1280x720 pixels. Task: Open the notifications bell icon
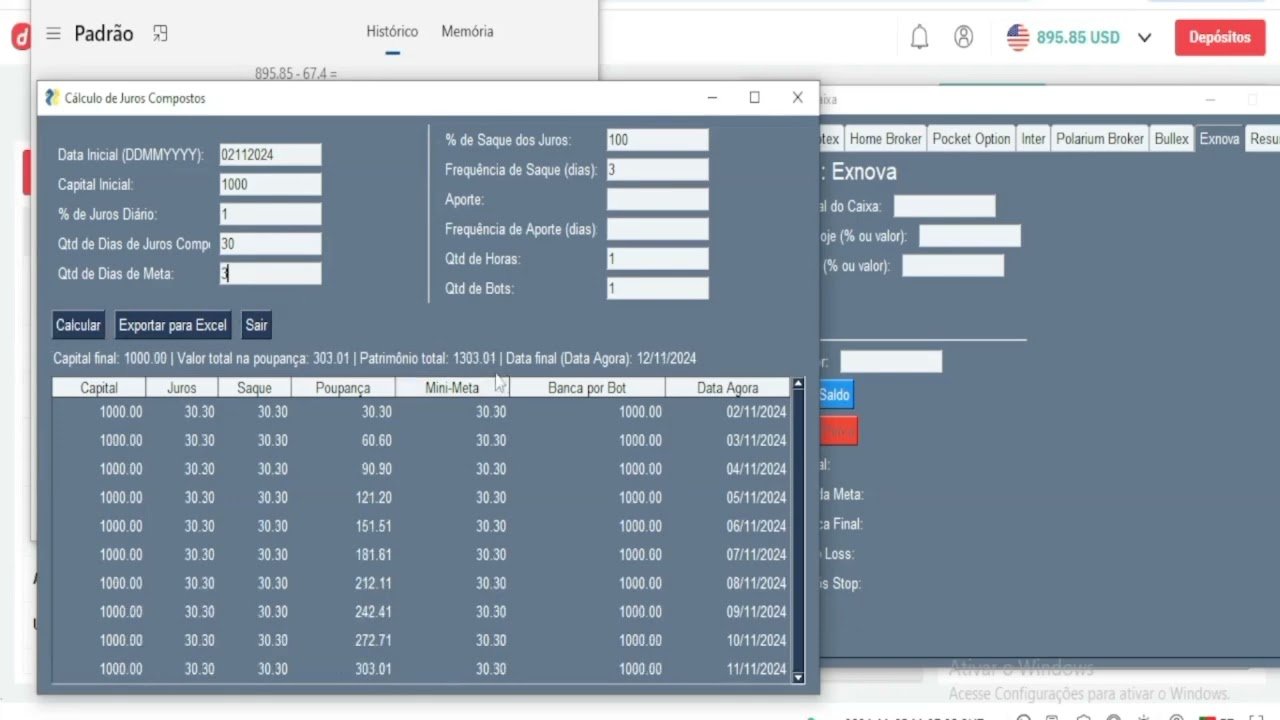coord(919,37)
